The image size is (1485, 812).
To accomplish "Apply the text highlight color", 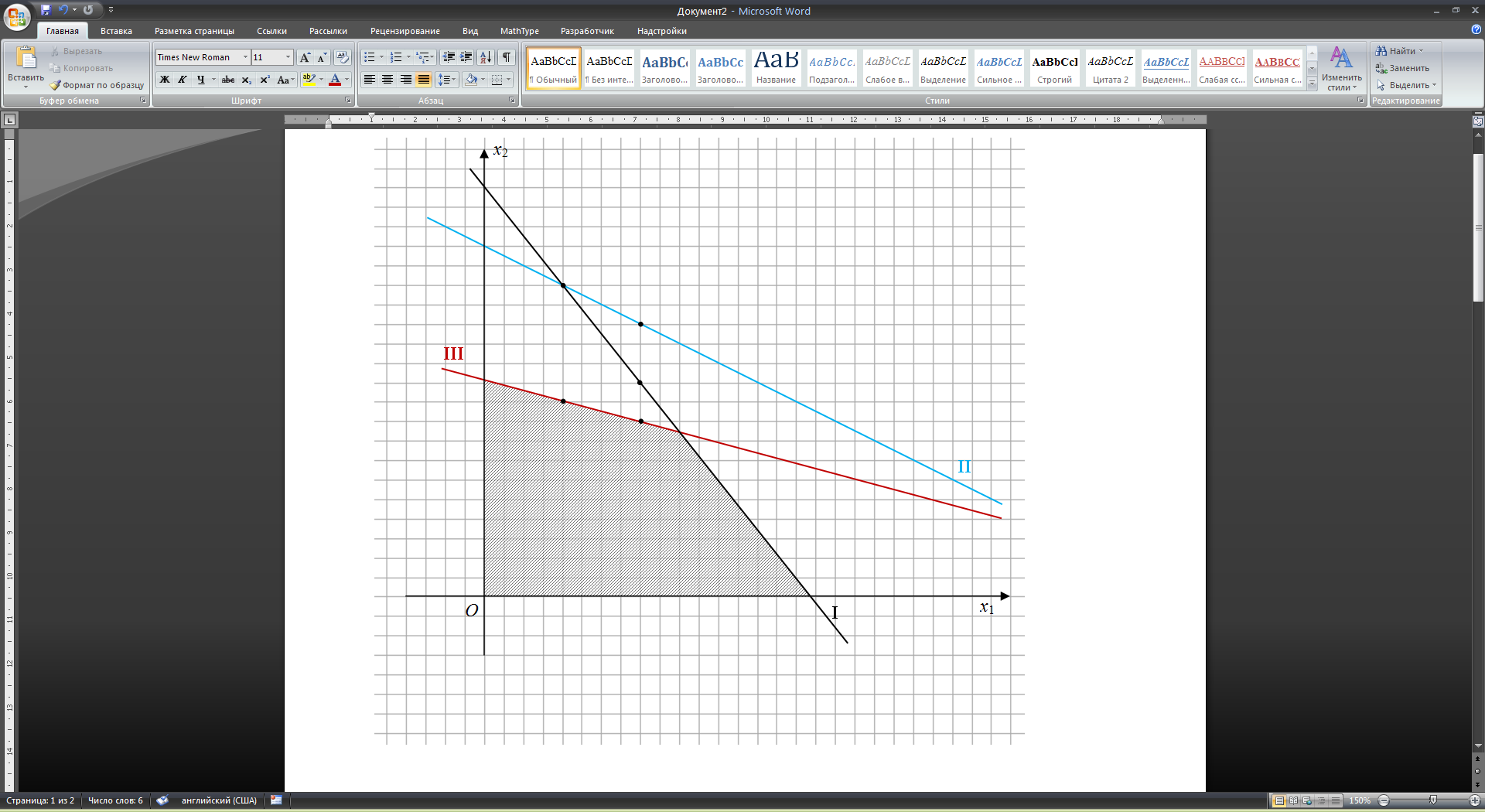I will tap(309, 80).
